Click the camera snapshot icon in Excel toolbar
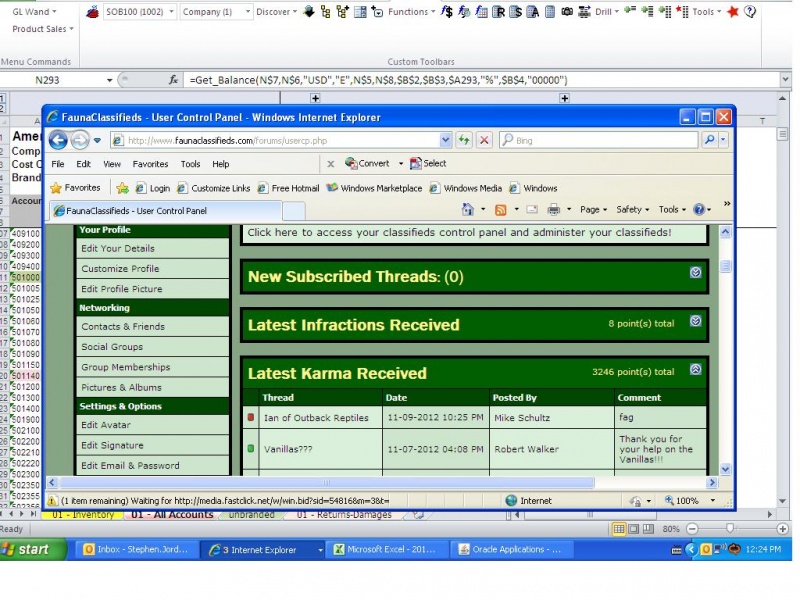The height and width of the screenshot is (600, 800). [567, 12]
